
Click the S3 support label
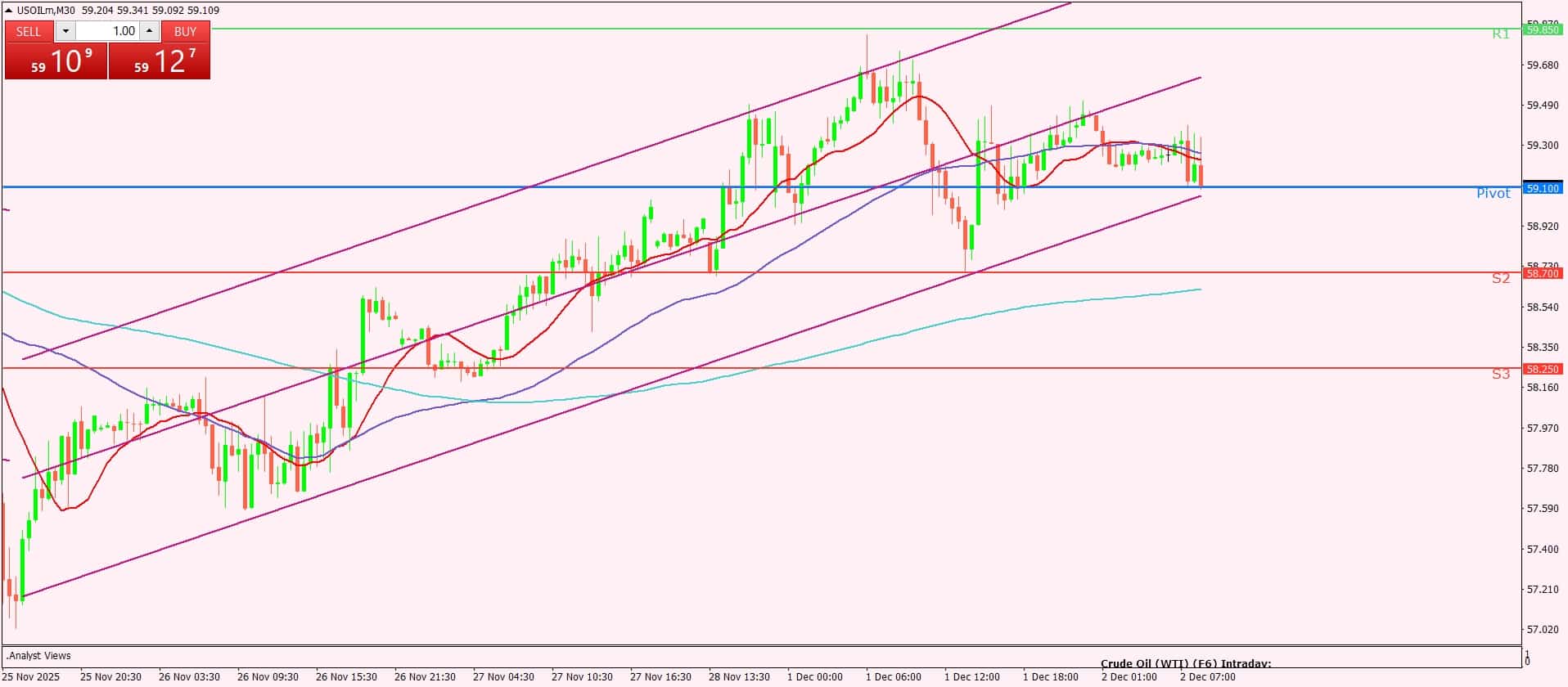[x=1500, y=374]
